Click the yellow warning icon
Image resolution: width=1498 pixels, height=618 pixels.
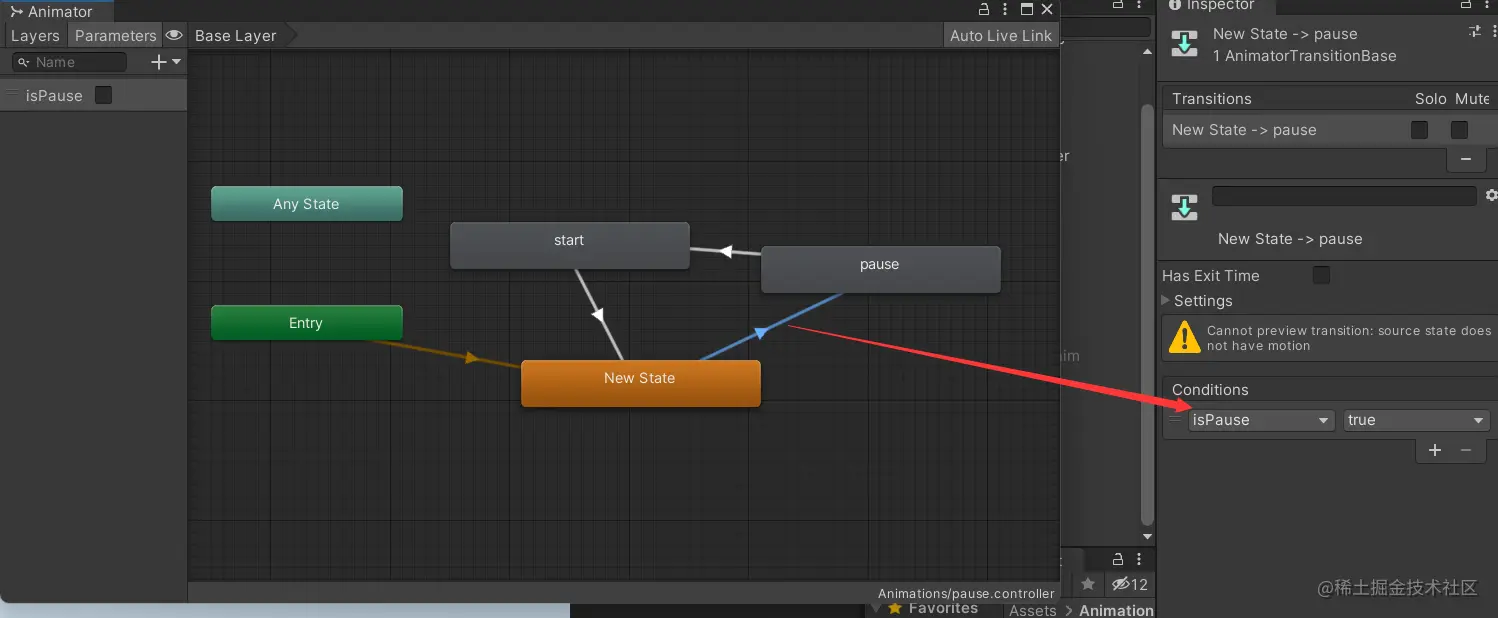[x=1184, y=337]
